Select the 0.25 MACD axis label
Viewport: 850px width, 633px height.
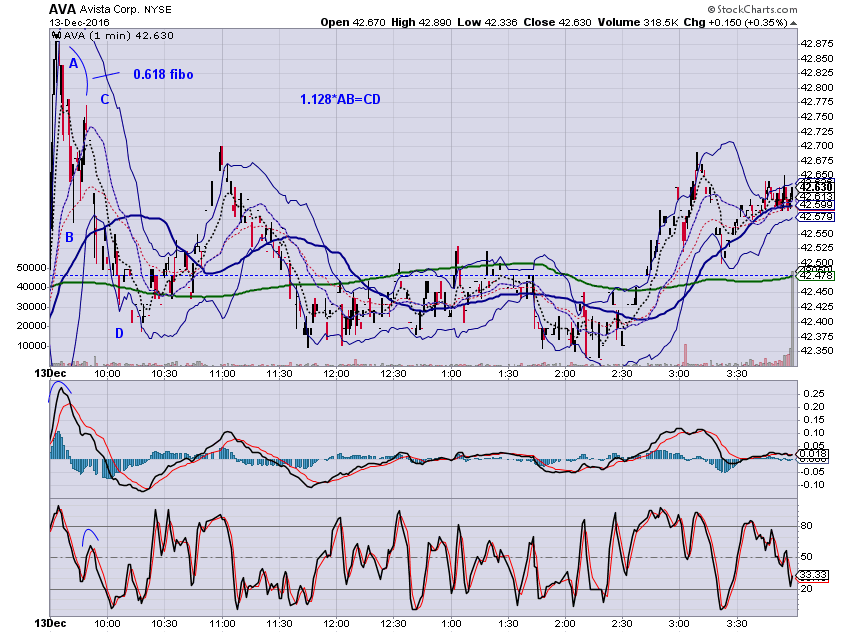pos(813,393)
